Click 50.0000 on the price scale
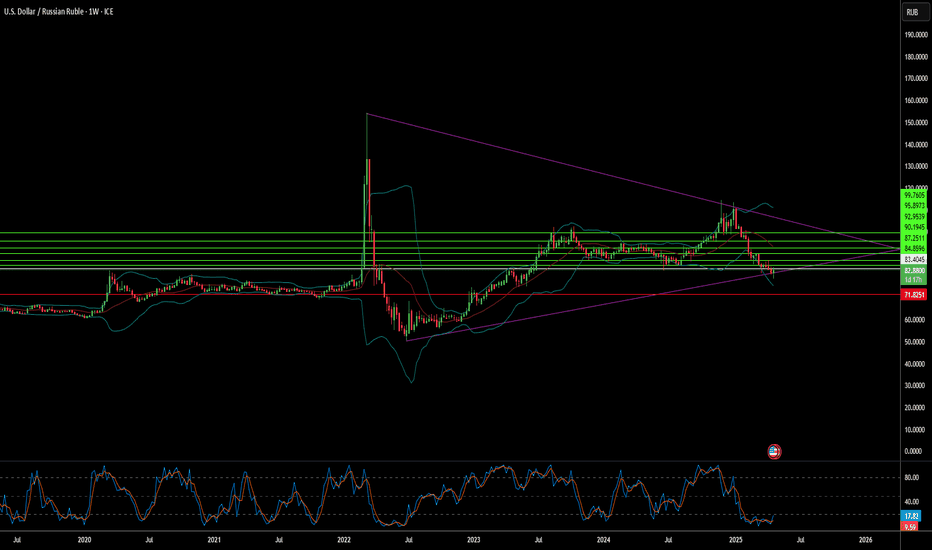This screenshot has width=932, height=550. tap(915, 342)
